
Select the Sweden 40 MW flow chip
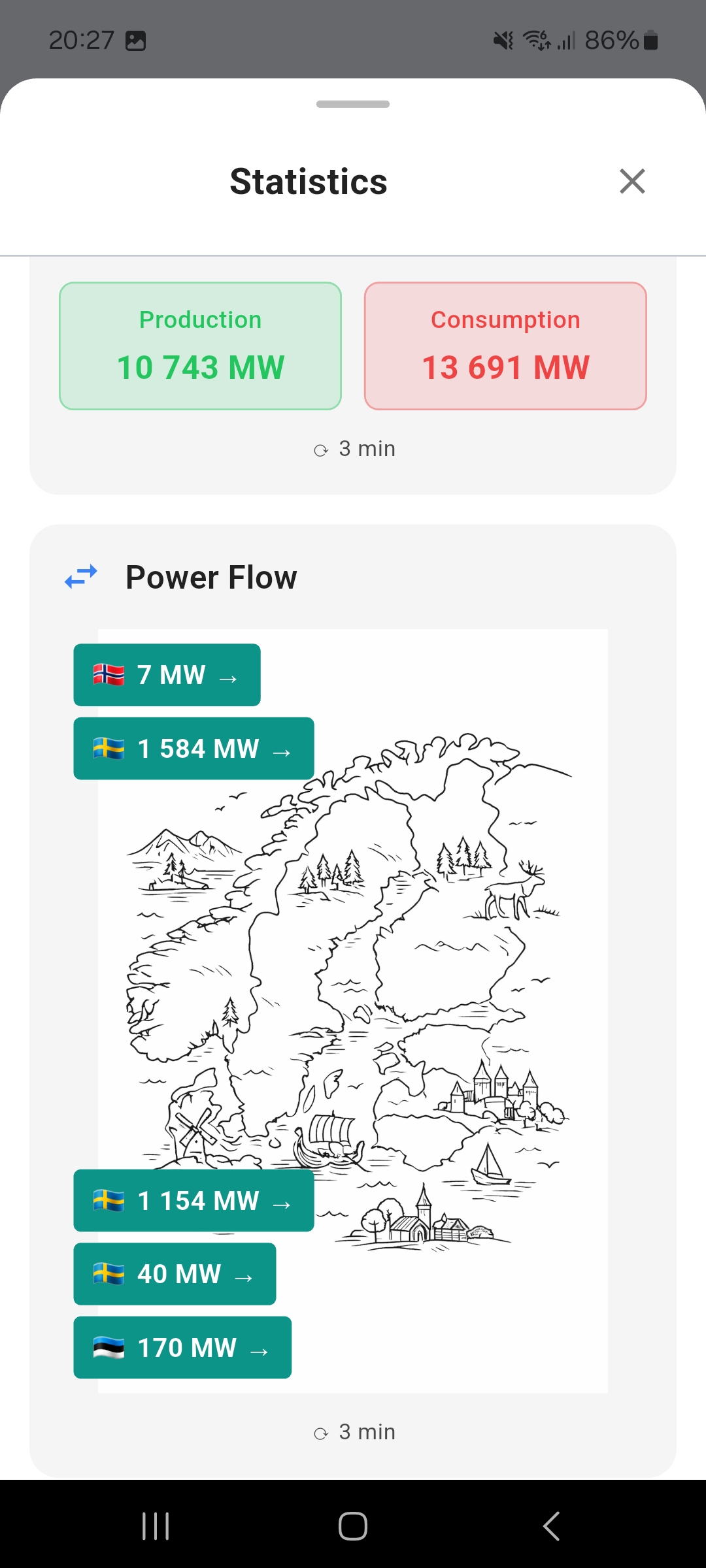tap(175, 1274)
